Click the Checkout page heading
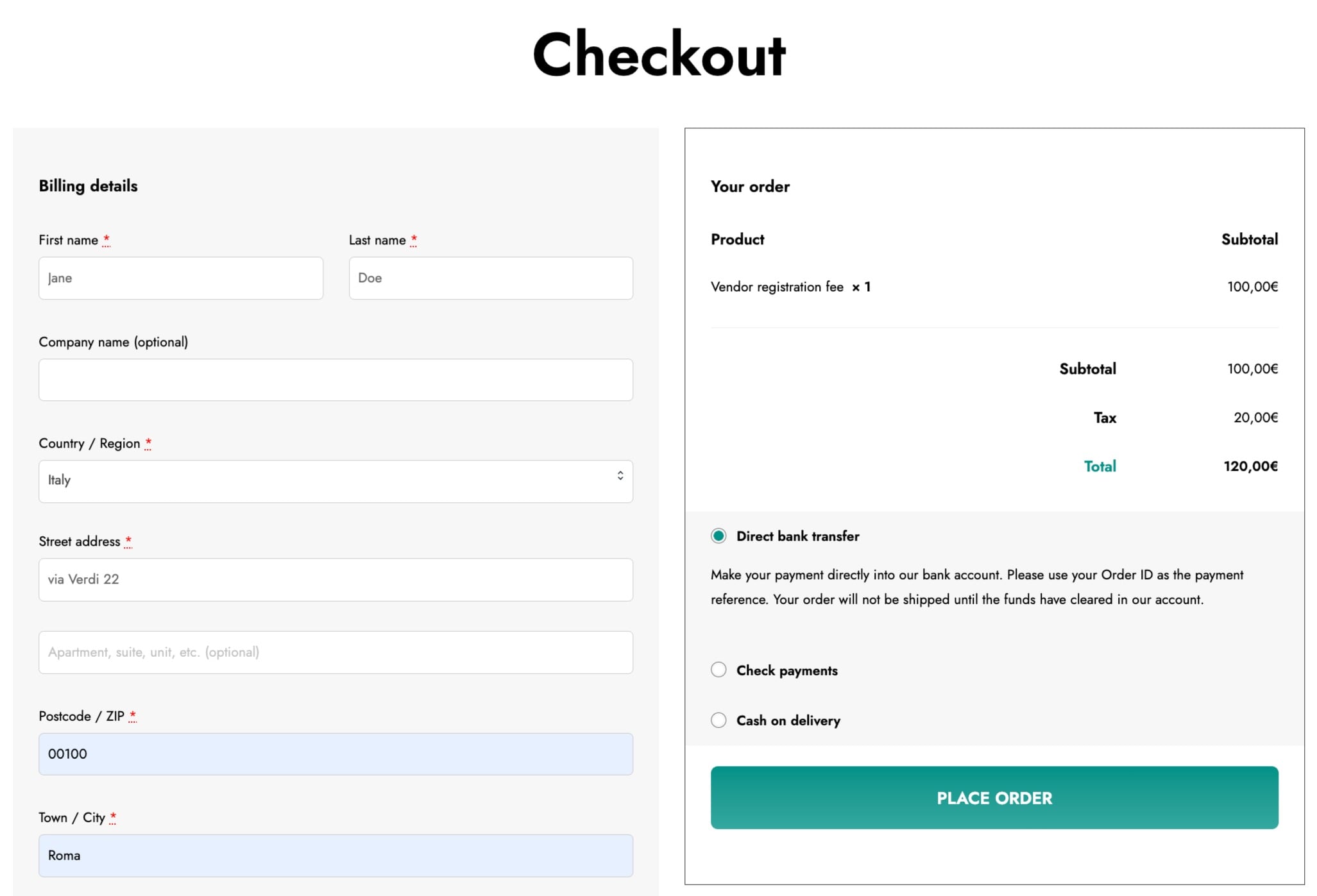The image size is (1317, 896). pos(659,55)
